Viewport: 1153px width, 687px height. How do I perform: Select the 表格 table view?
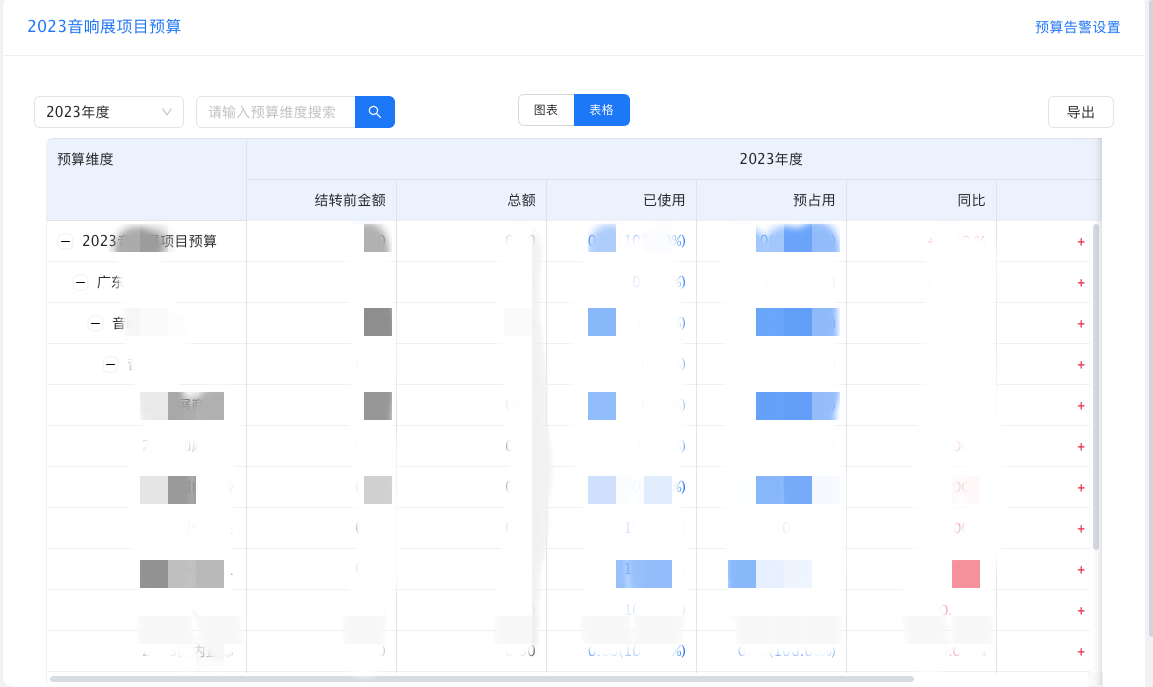tap(602, 110)
